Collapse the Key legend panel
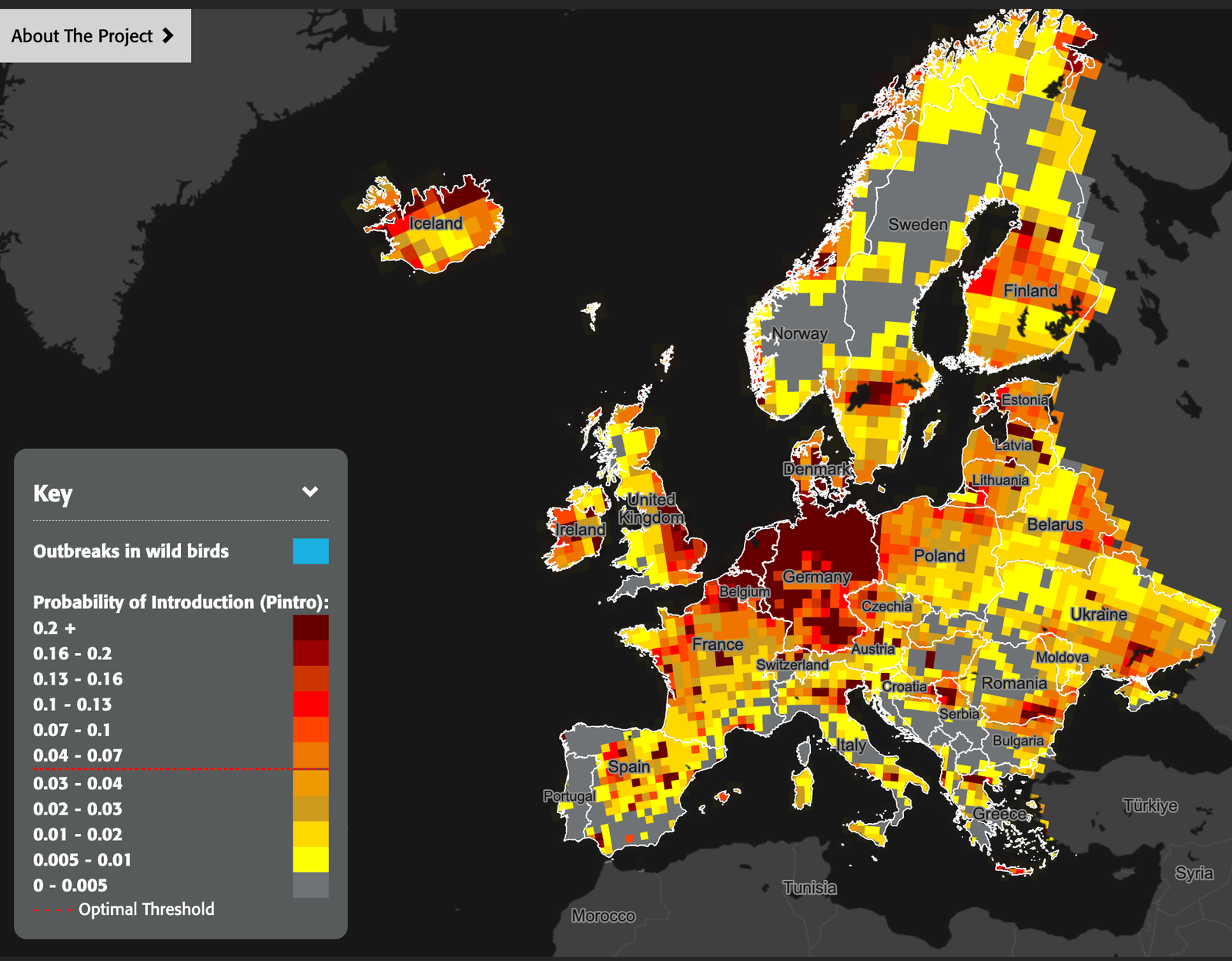 coord(310,492)
